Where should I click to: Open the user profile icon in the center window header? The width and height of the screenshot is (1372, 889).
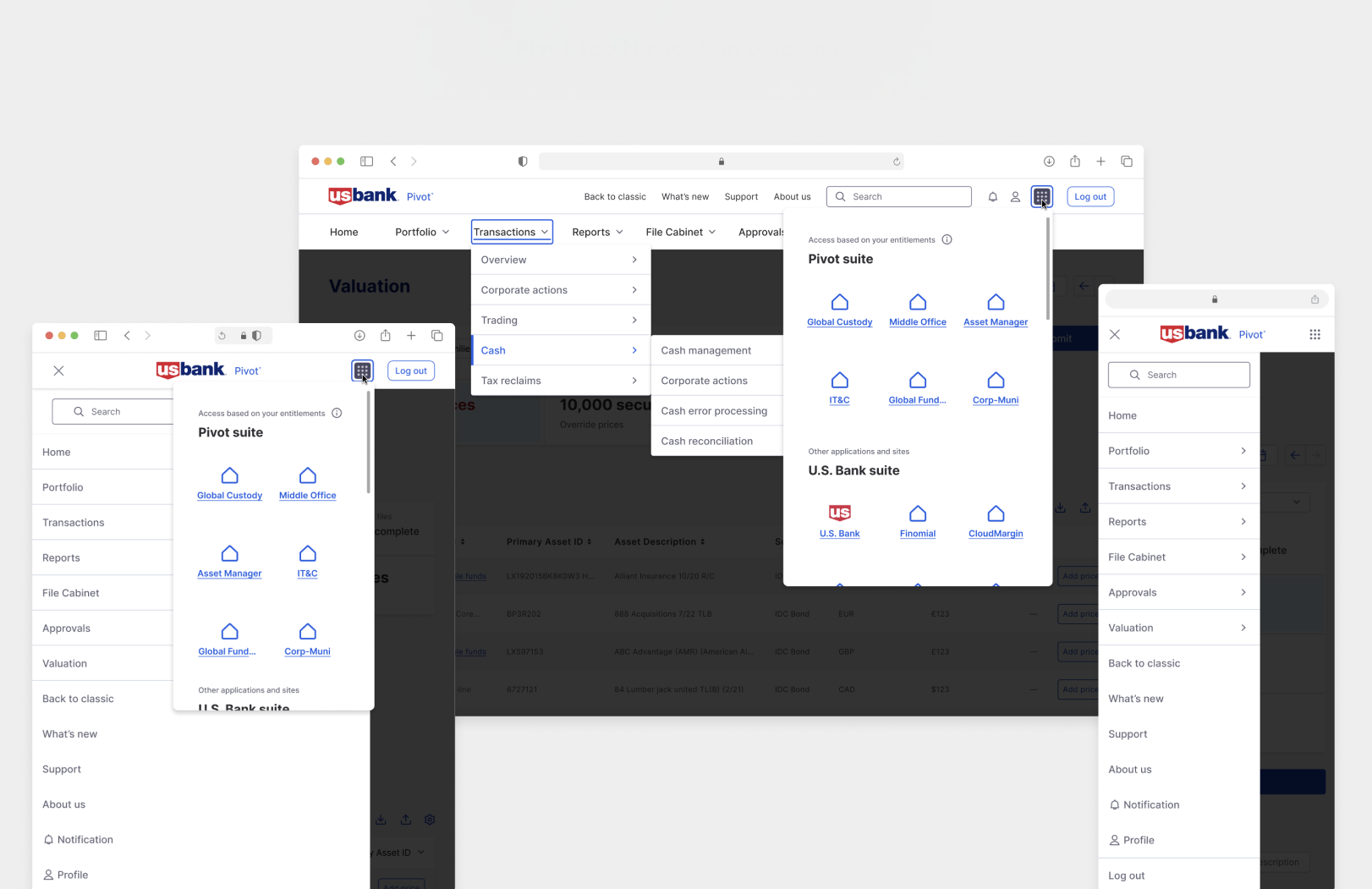1015,197
